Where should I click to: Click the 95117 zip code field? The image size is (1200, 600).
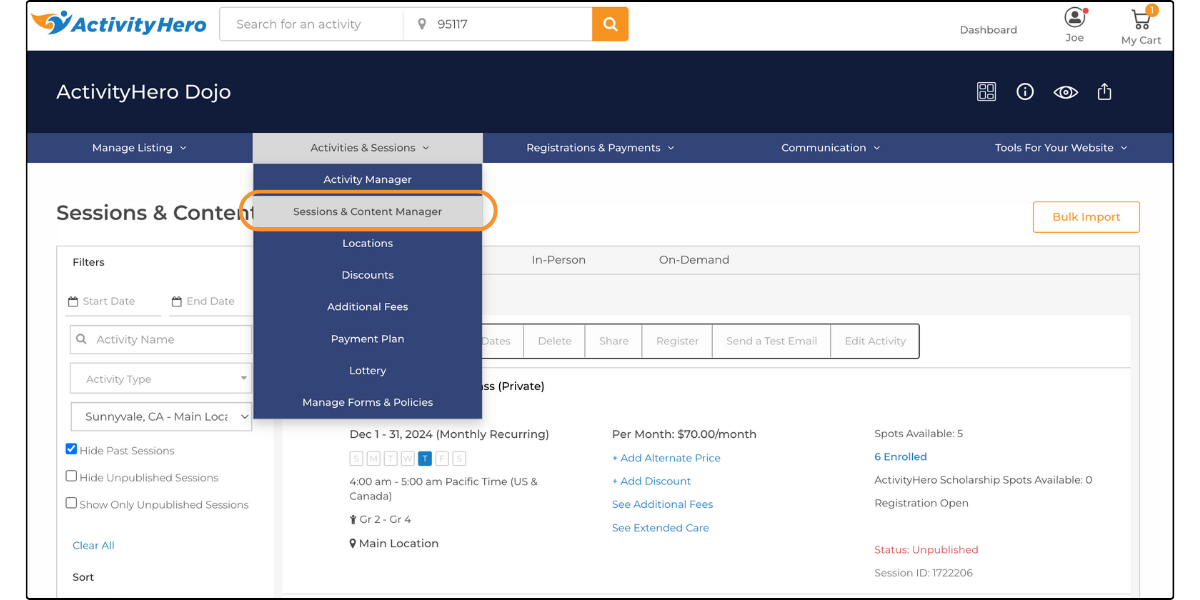point(498,24)
